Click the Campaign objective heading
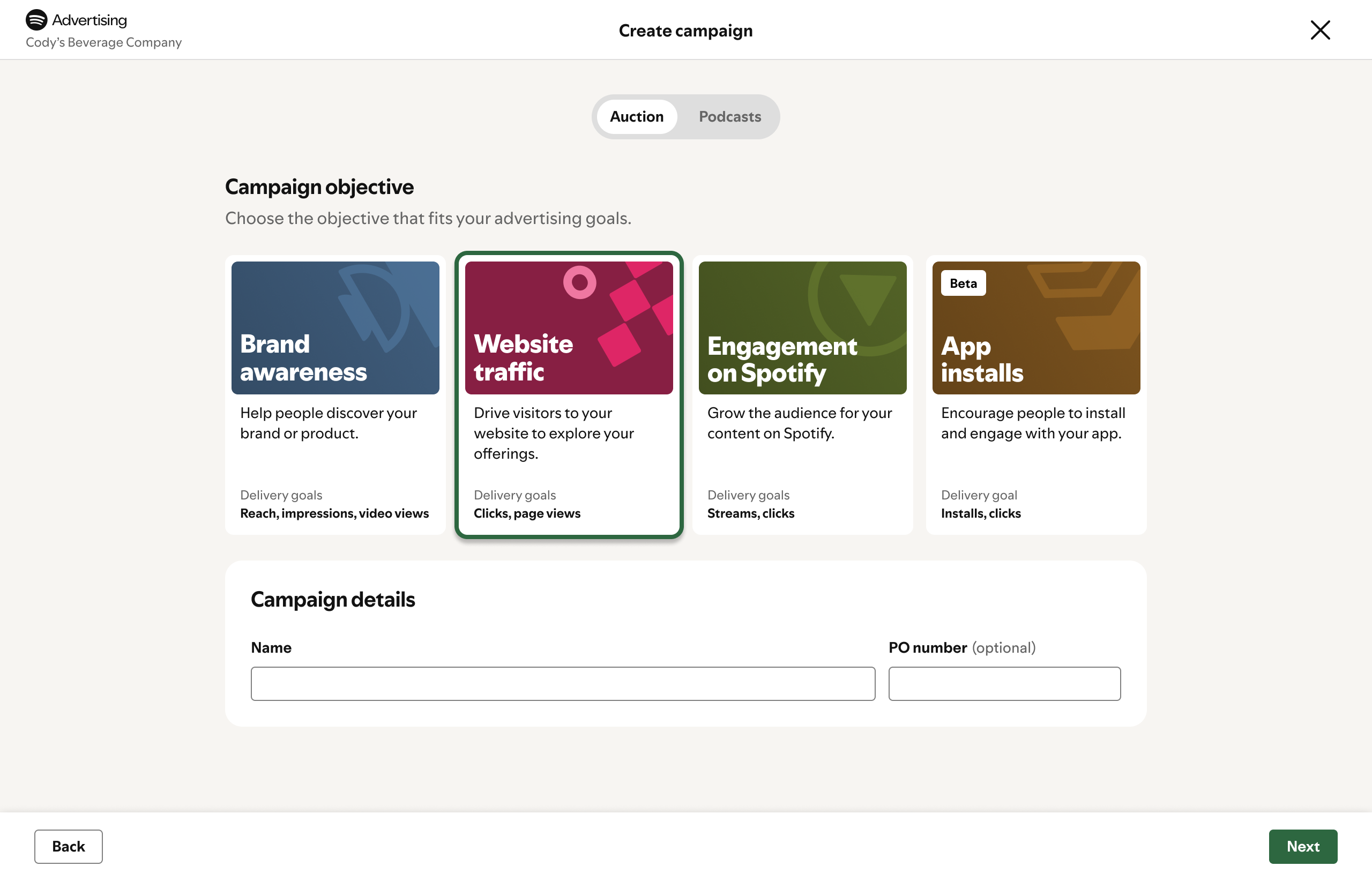This screenshot has width=1372, height=881. point(319,187)
